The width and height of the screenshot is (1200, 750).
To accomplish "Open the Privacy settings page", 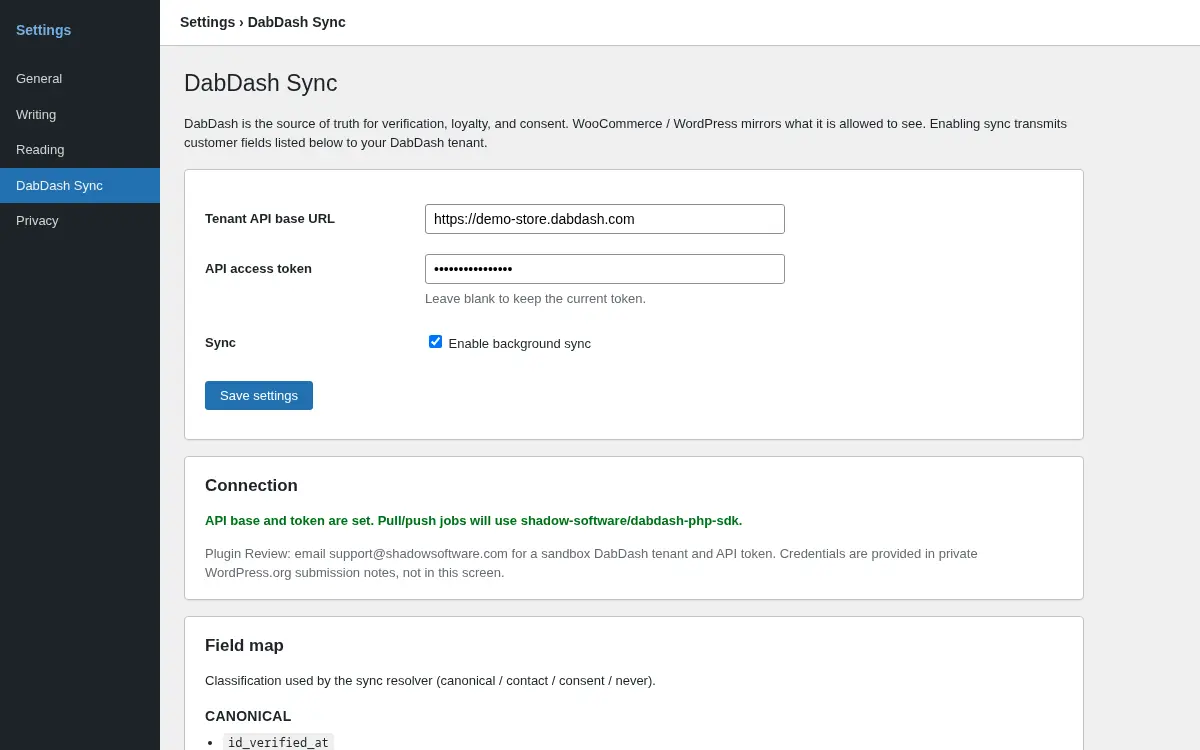I will 80,221.
